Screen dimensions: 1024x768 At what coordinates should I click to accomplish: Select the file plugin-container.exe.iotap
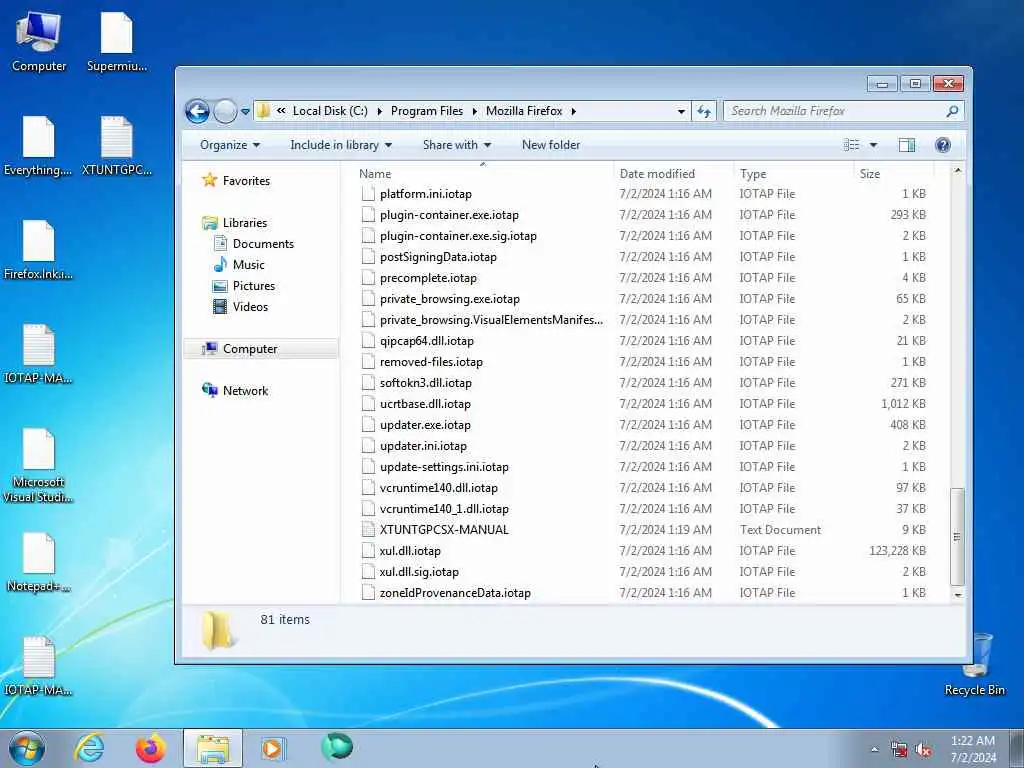449,215
